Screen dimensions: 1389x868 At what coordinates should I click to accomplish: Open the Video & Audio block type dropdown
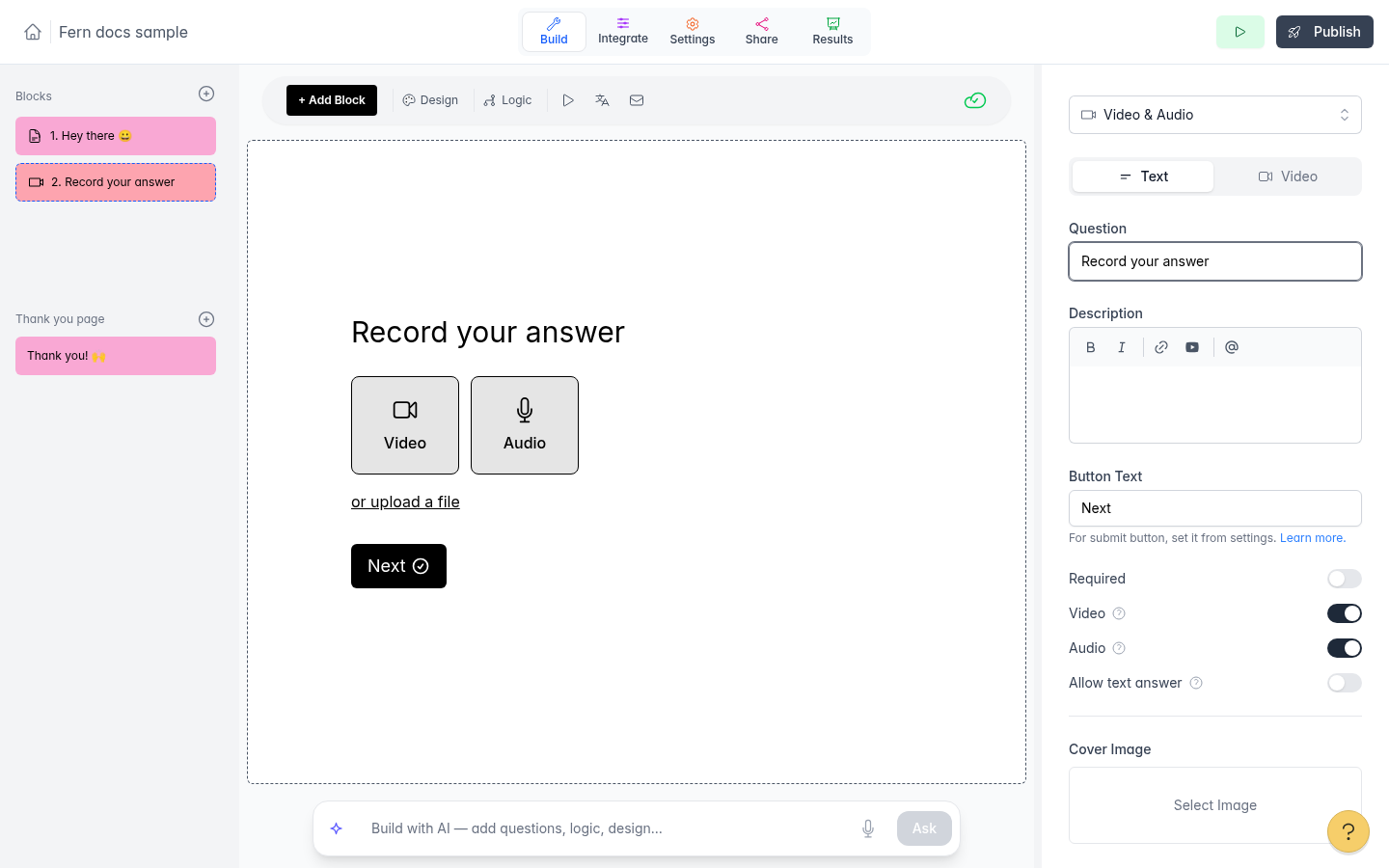coord(1215,115)
